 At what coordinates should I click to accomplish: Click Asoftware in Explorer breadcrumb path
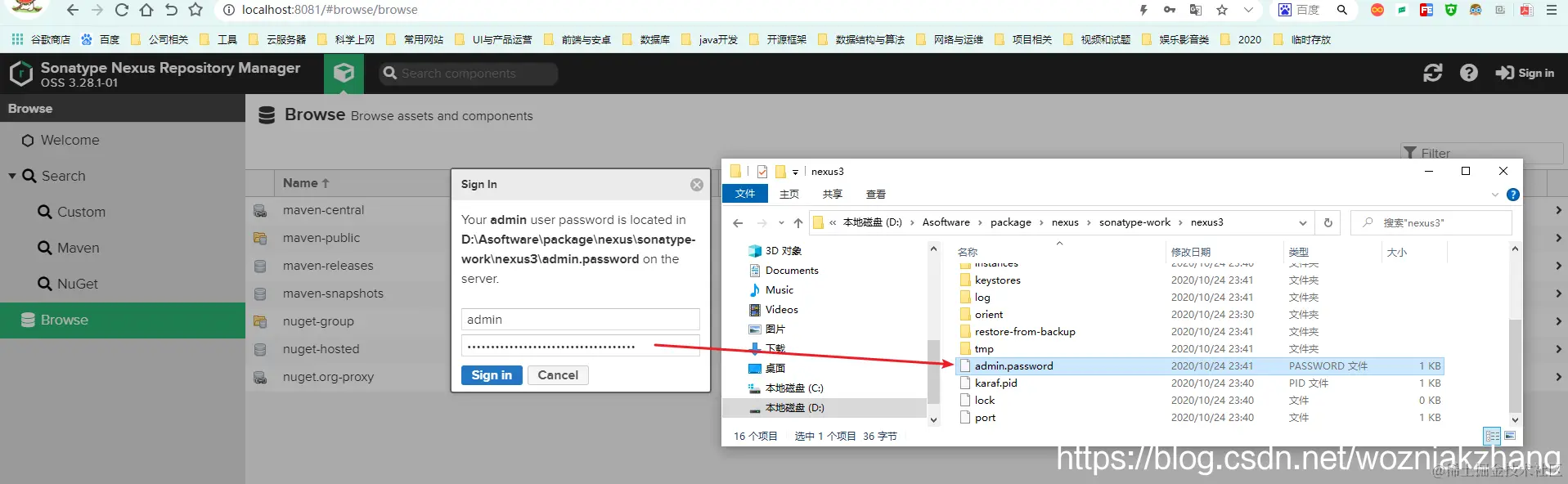pyautogui.click(x=946, y=222)
